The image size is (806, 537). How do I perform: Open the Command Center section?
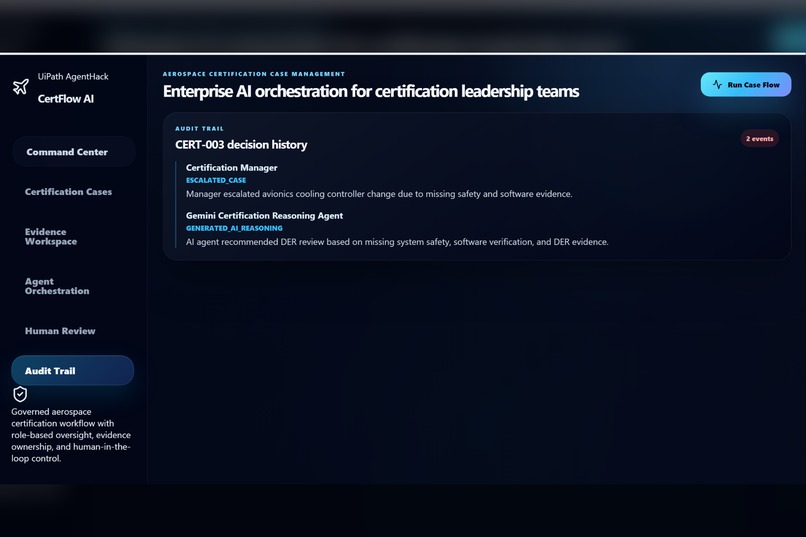(74, 152)
